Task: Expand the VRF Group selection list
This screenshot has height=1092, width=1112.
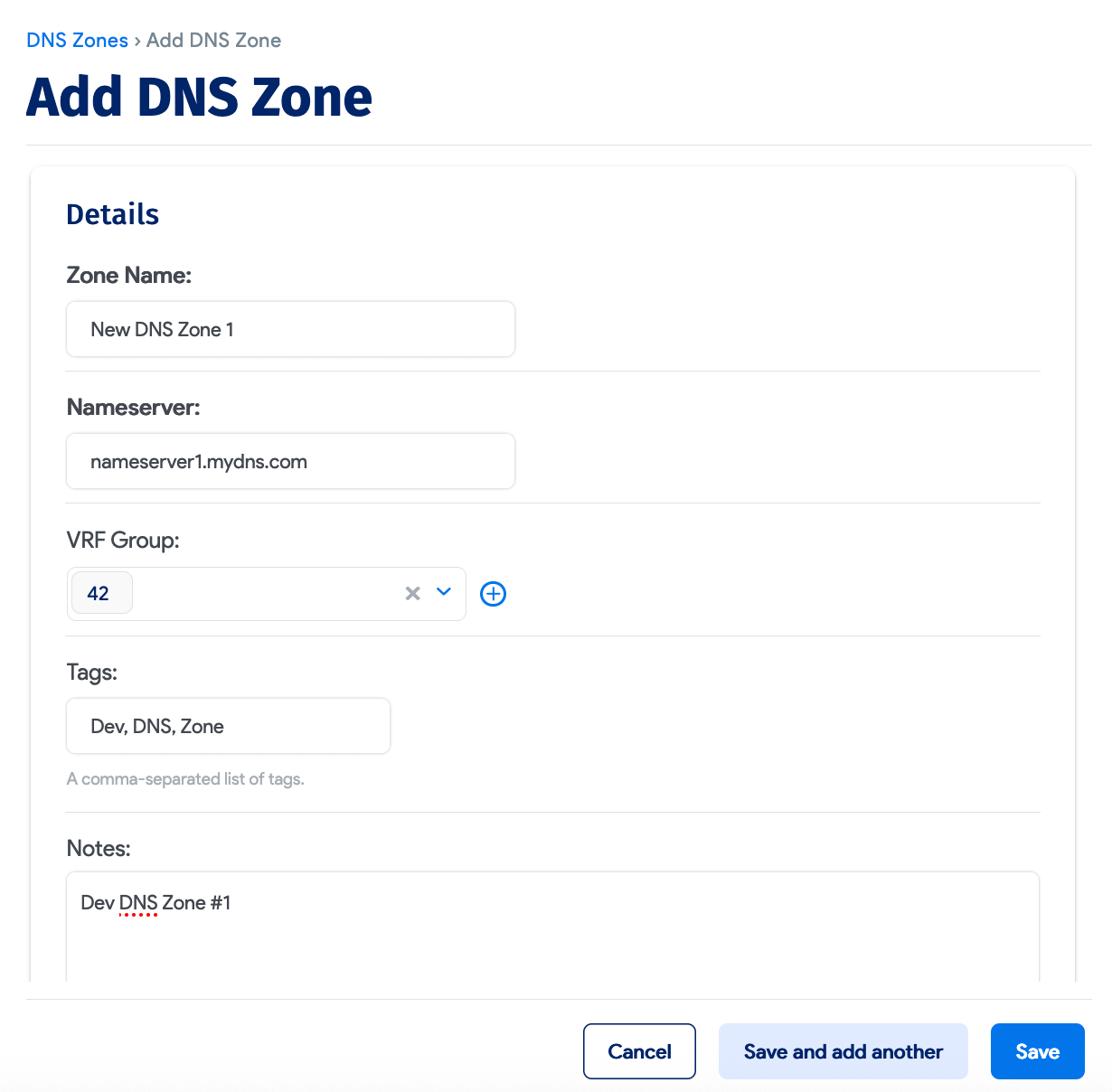Action: [x=444, y=593]
